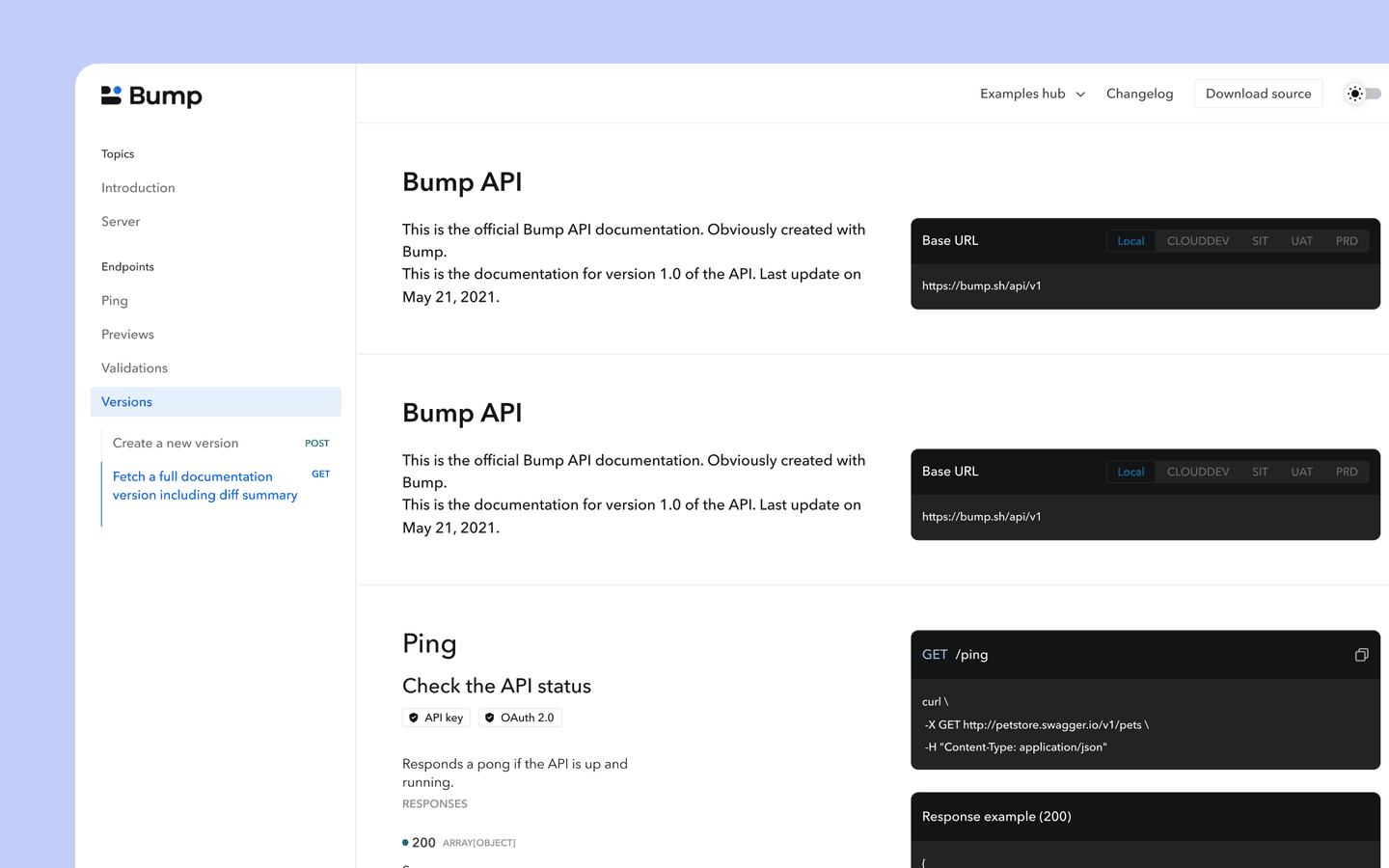The height and width of the screenshot is (868, 1389).
Task: Click the Endpoints sidebar label
Action: pyautogui.click(x=127, y=267)
